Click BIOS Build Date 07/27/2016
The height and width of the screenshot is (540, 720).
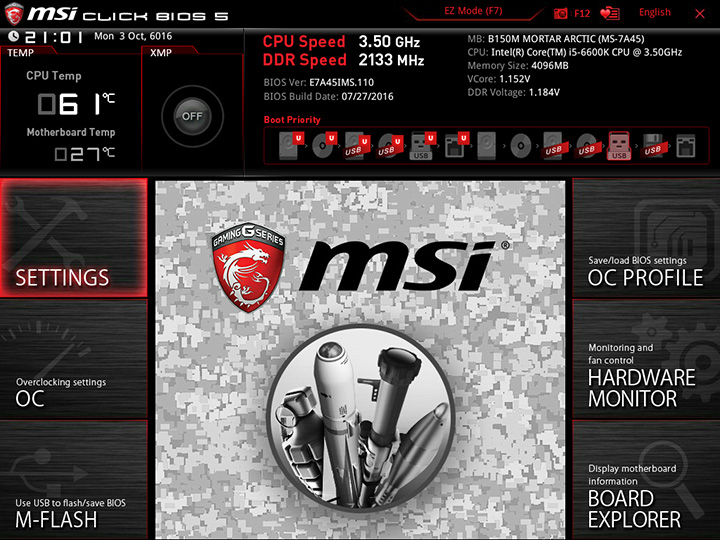(328, 96)
